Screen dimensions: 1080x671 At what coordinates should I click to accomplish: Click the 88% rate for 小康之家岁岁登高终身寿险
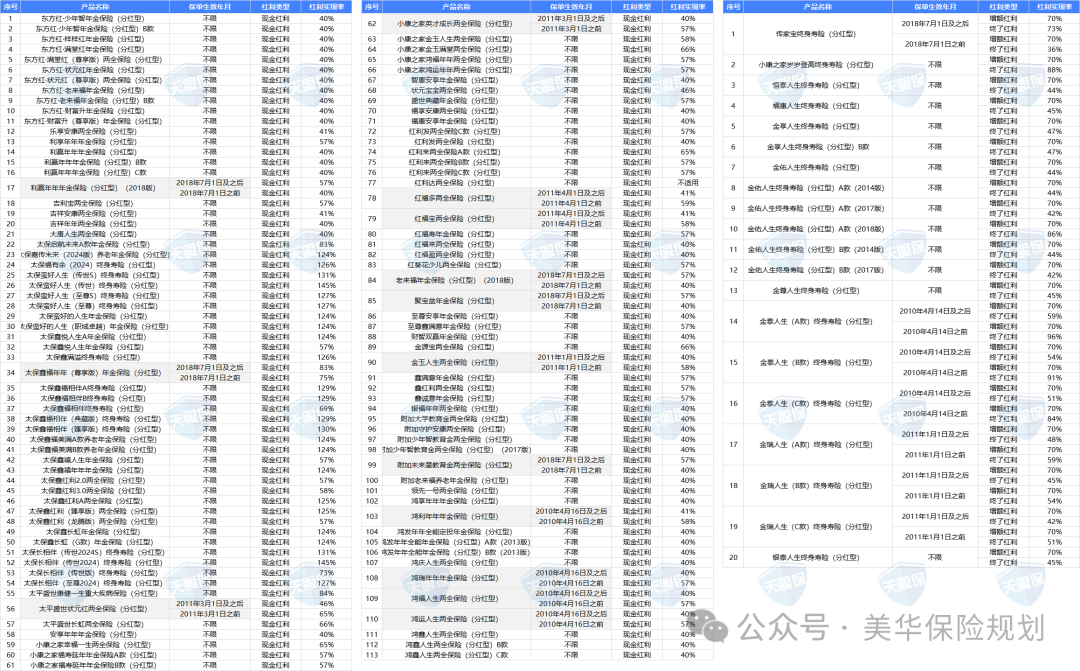[x=1054, y=69]
